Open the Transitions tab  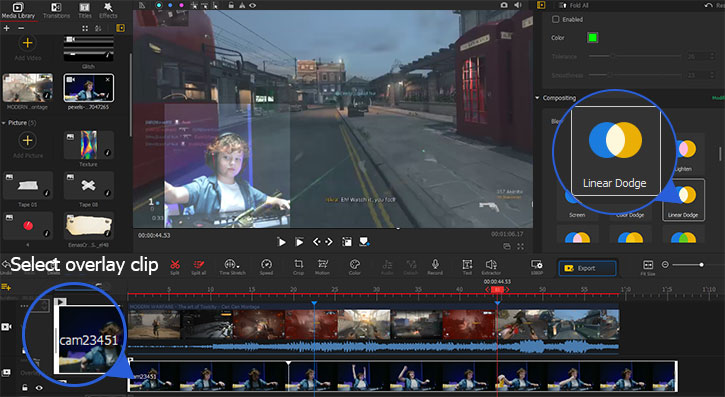pos(56,11)
